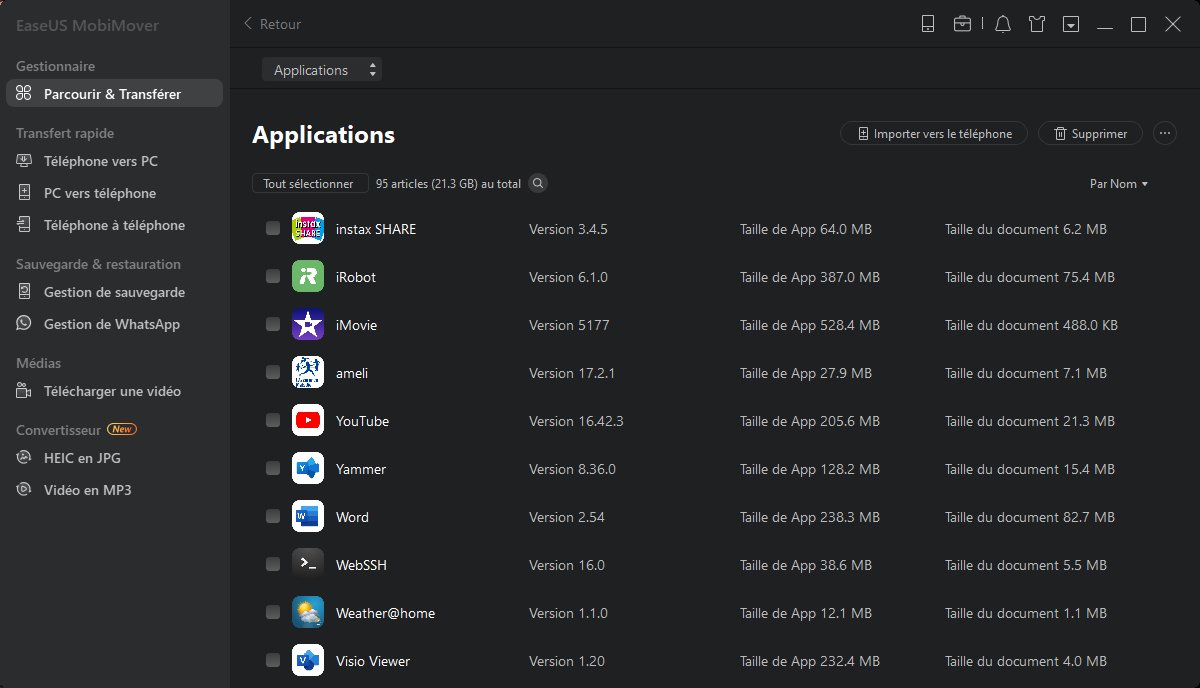Click the Visio Viewer app icon

click(x=308, y=661)
